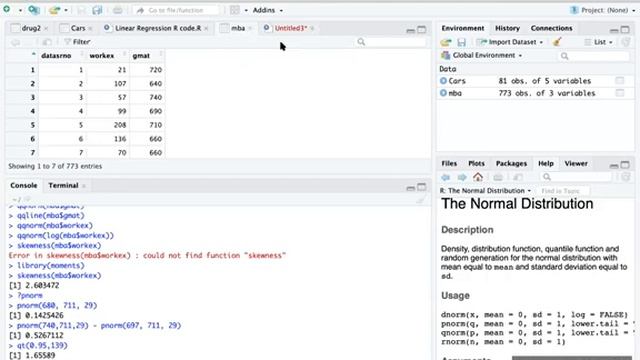The width and height of the screenshot is (640, 360).
Task: Close the Linear Regression R code.R tab
Action: click(x=206, y=28)
